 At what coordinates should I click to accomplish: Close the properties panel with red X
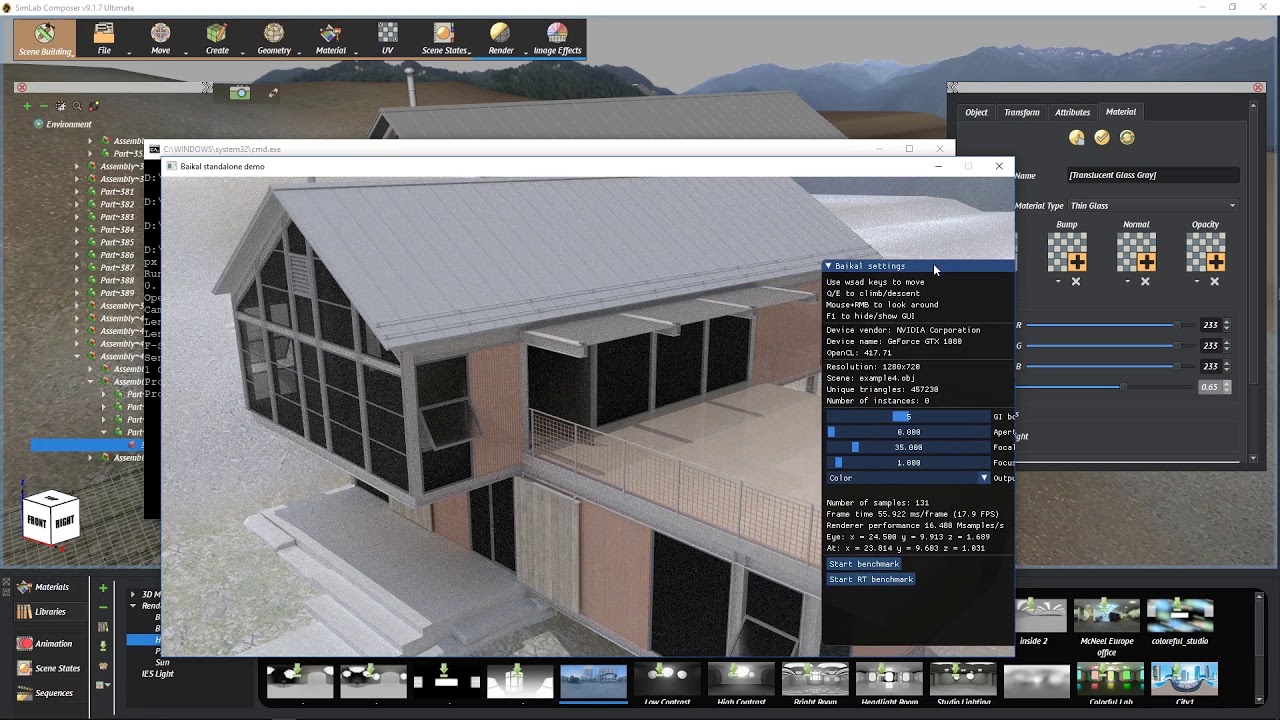click(1258, 88)
